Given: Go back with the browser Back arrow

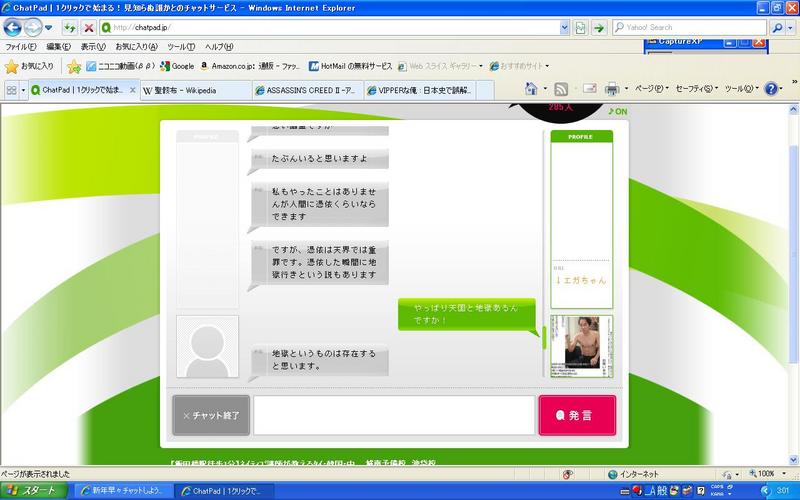Looking at the screenshot, I should pos(12,28).
